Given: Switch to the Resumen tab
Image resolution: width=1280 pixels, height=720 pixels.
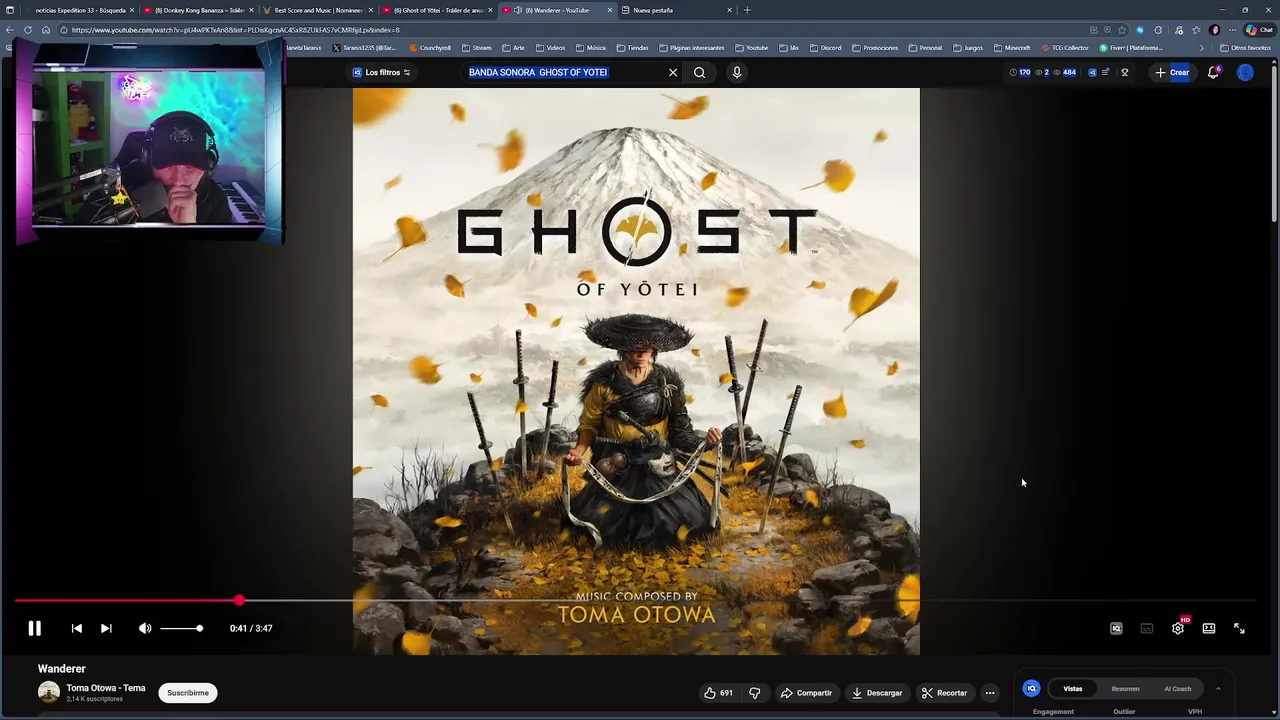Looking at the screenshot, I should [x=1125, y=689].
